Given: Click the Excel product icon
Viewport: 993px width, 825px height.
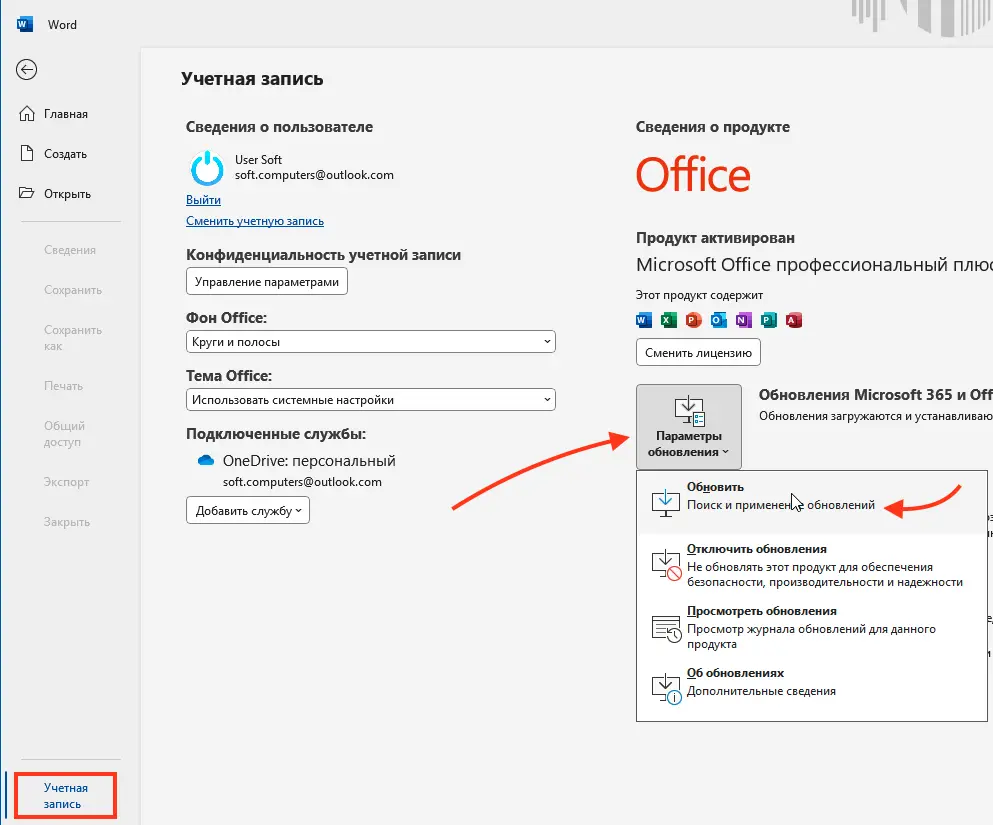Looking at the screenshot, I should [669, 320].
